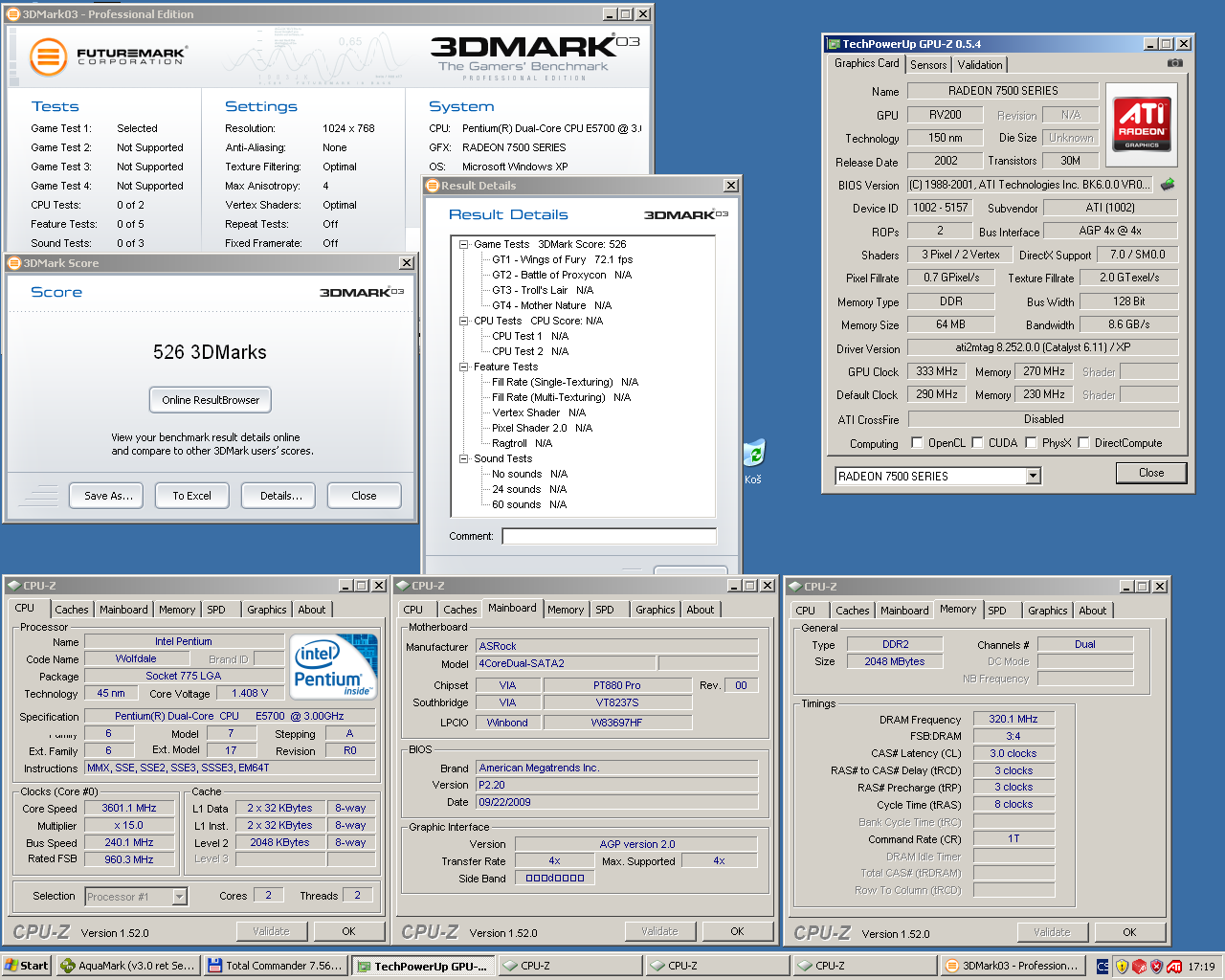1225x980 pixels.
Task: Open About tab in the CPU-Z Memory timings window
Action: tap(1093, 611)
